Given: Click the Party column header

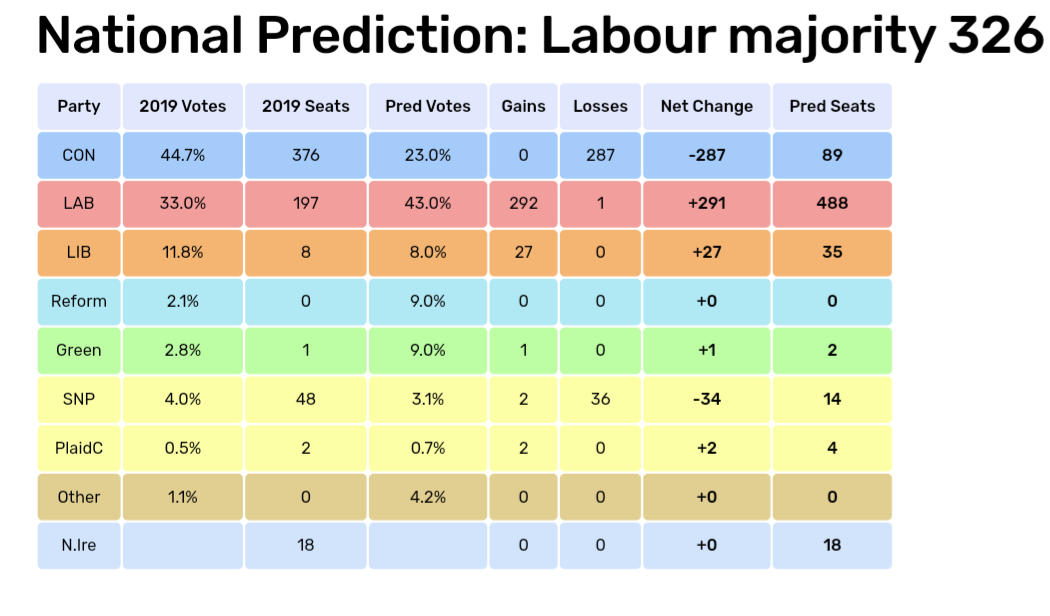Looking at the screenshot, I should (x=79, y=106).
